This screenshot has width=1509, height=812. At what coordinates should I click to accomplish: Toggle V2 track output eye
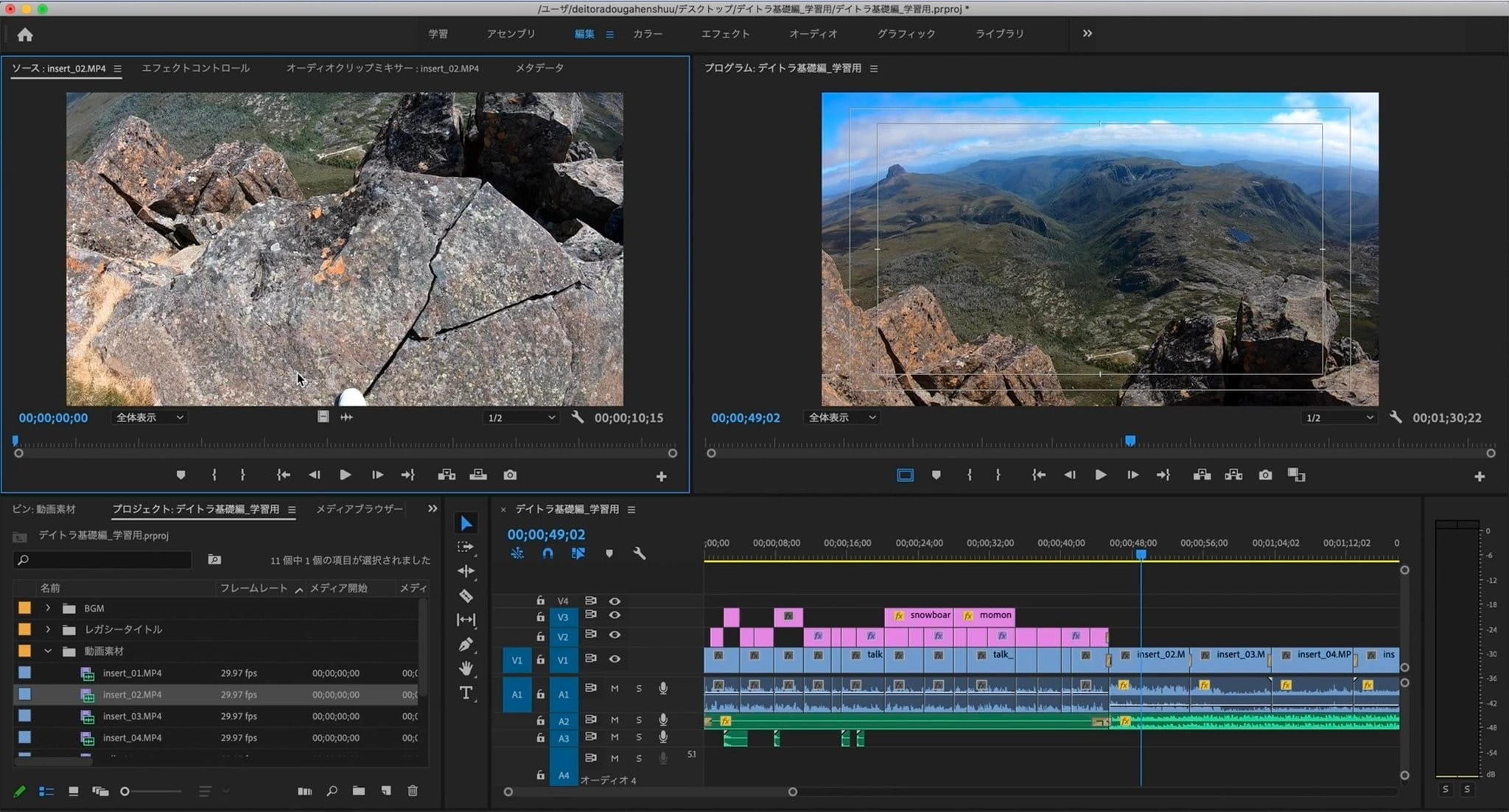[615, 635]
